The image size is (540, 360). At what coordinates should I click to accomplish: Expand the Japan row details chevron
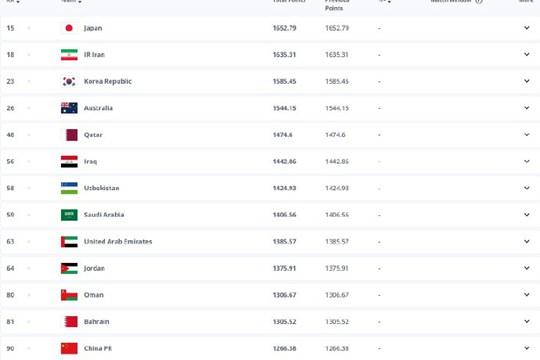coord(527,28)
